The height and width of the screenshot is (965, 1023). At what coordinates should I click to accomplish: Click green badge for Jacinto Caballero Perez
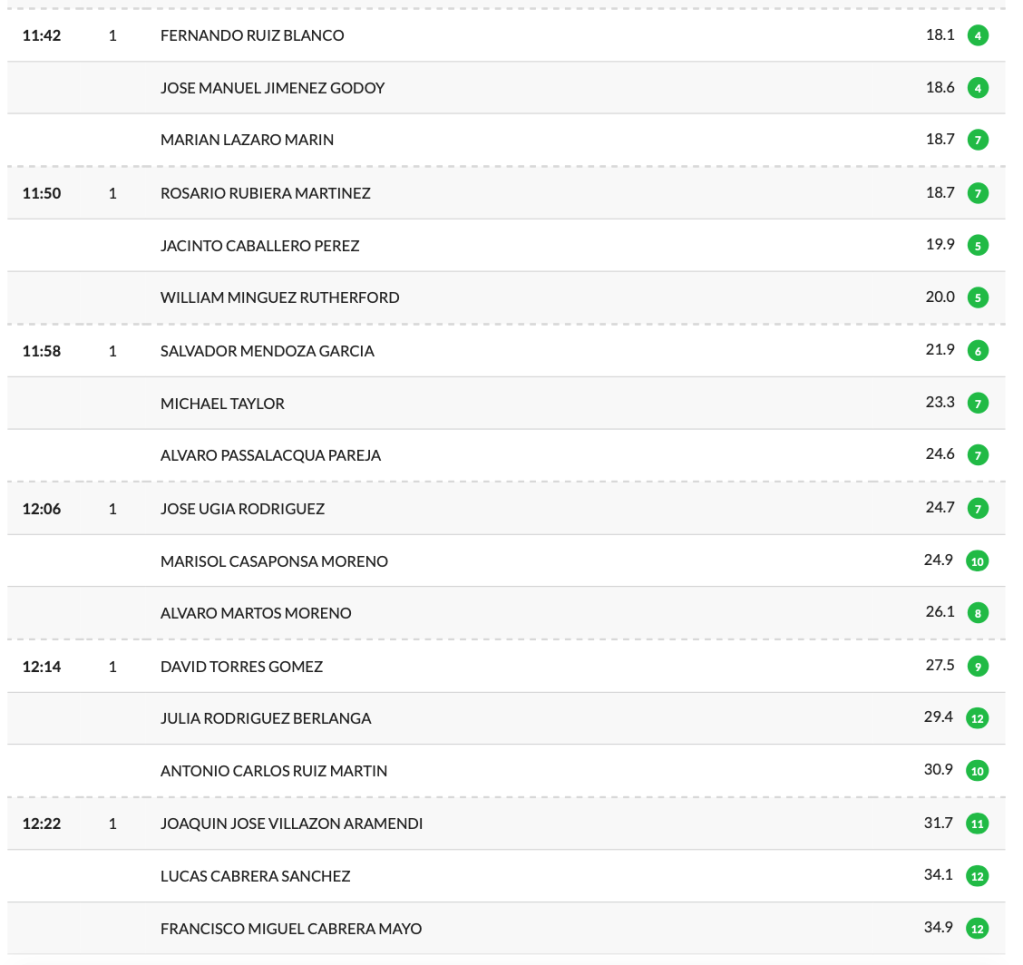point(978,246)
